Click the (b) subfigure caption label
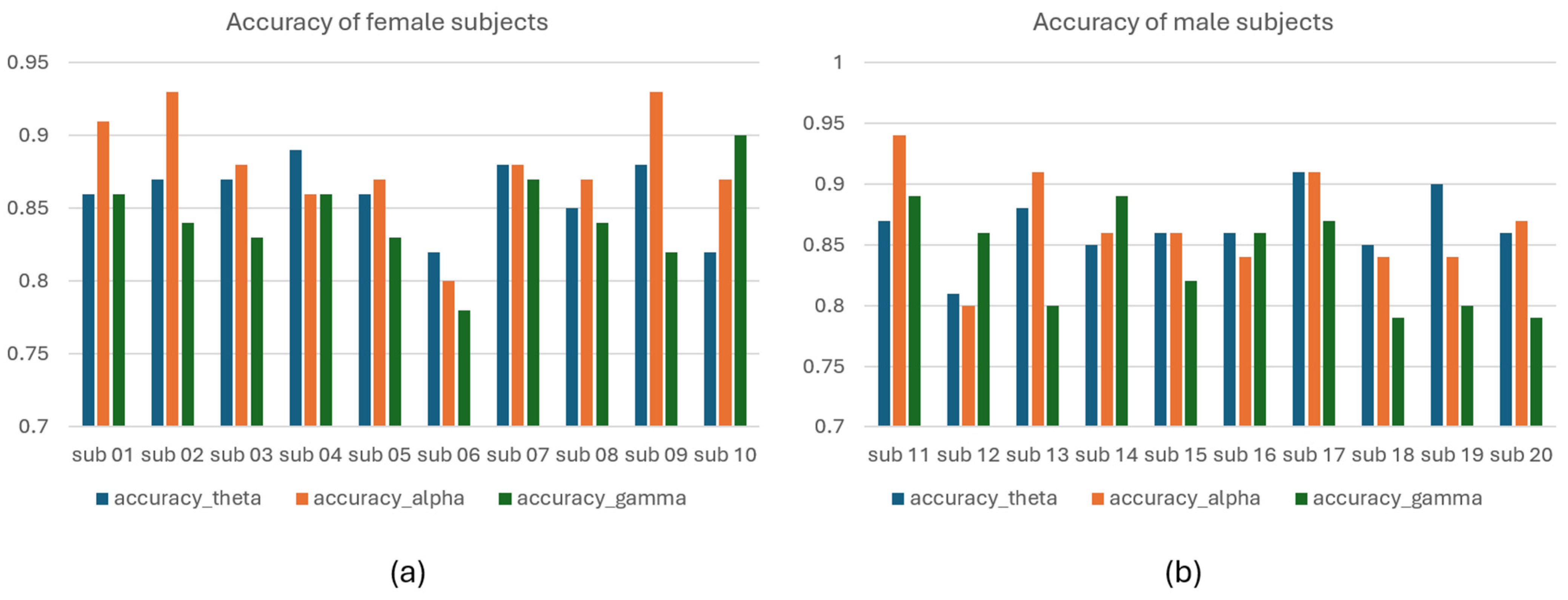Image resolution: width=1568 pixels, height=600 pixels. point(1183,572)
